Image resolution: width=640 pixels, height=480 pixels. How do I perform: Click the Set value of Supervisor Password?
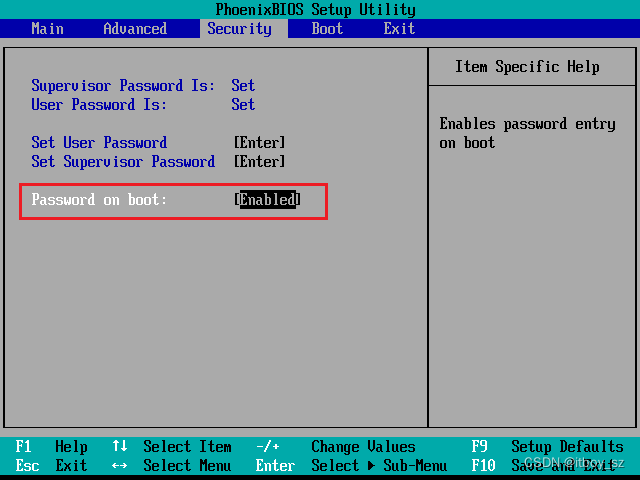pos(243,86)
